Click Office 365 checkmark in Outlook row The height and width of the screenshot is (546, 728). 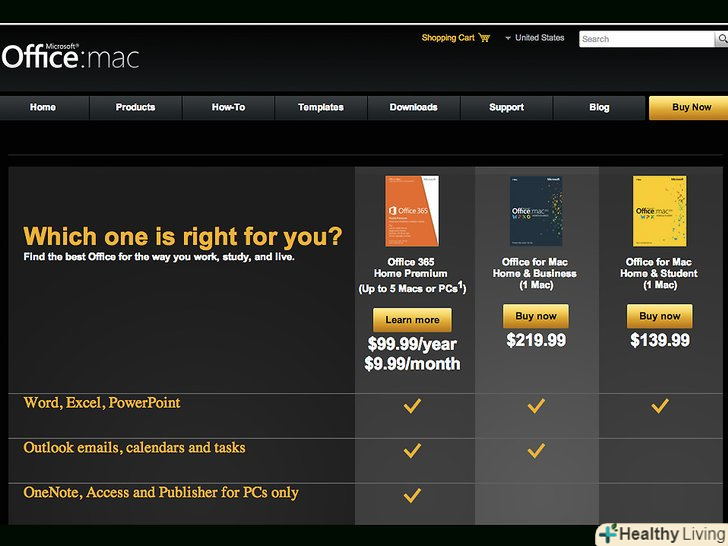[x=412, y=450]
